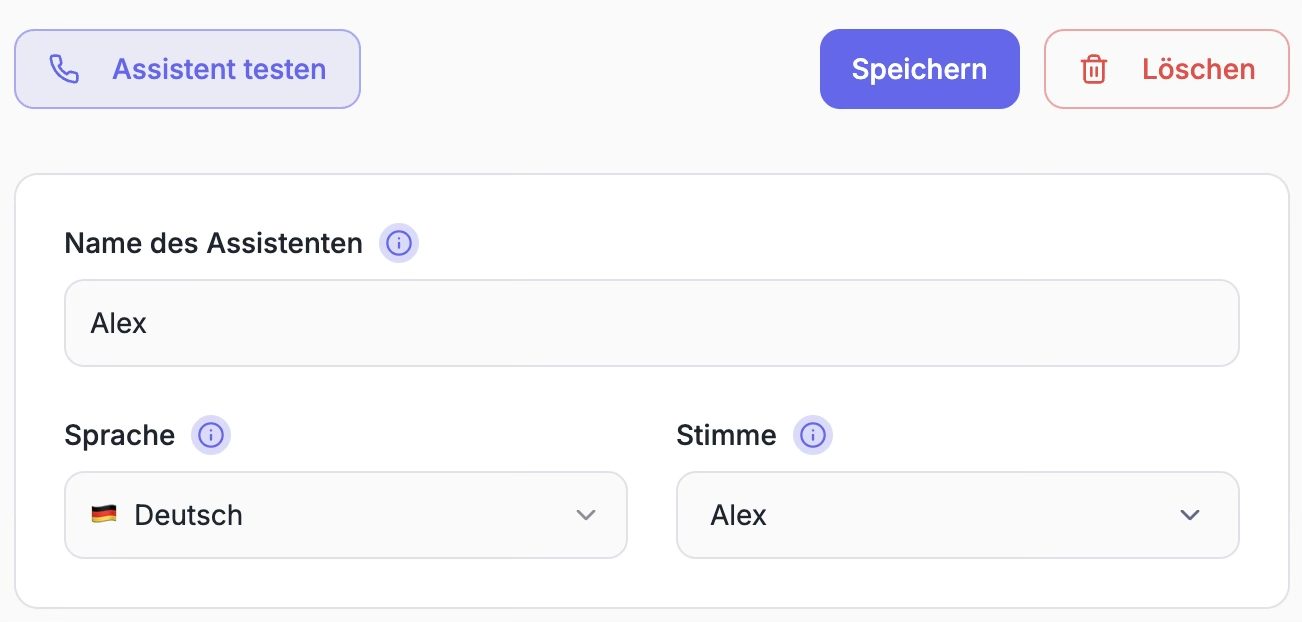Click the Löschen button text
This screenshot has height=622, width=1302.
1198,69
